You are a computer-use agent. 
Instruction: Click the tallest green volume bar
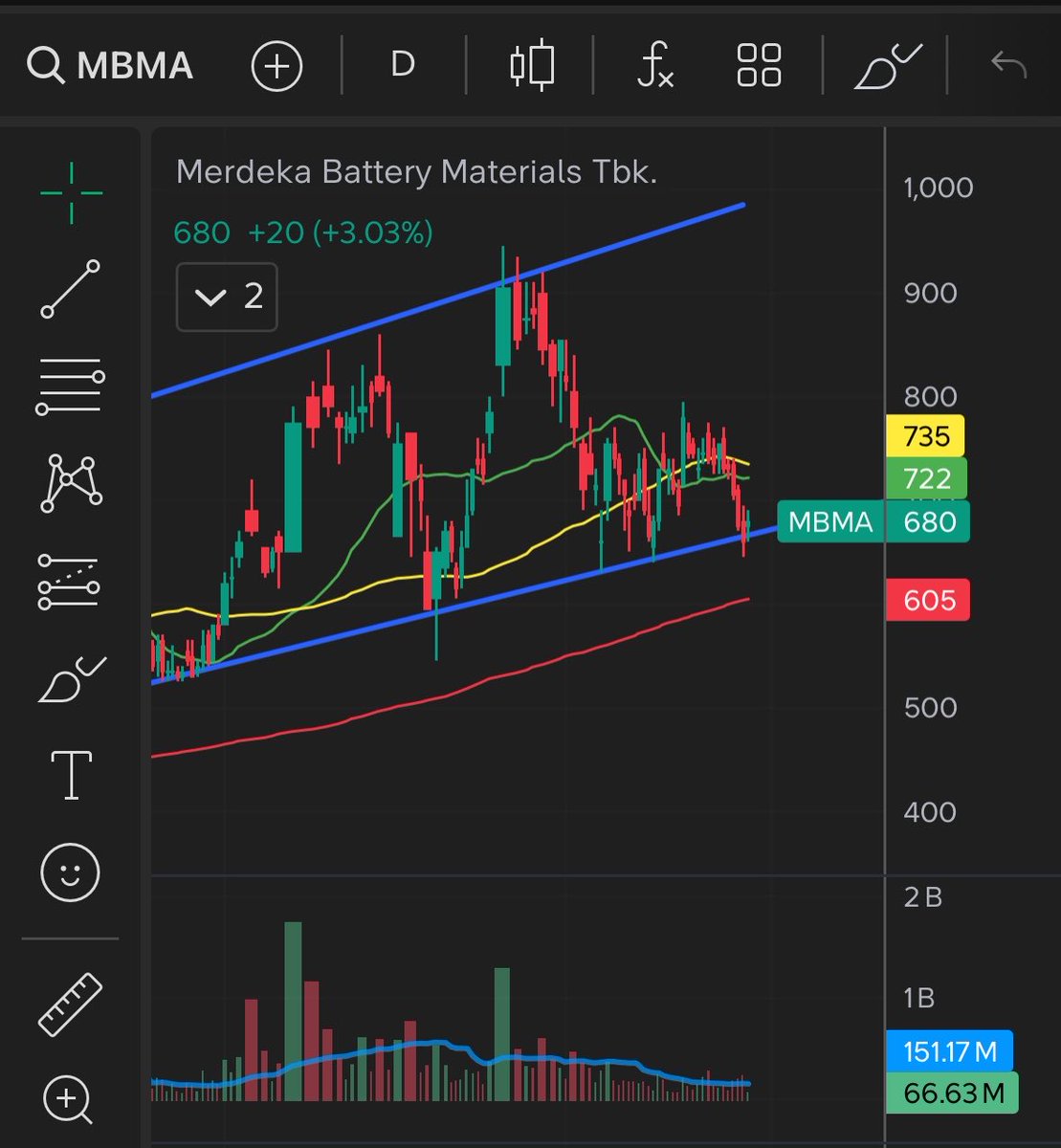pyautogui.click(x=294, y=1011)
